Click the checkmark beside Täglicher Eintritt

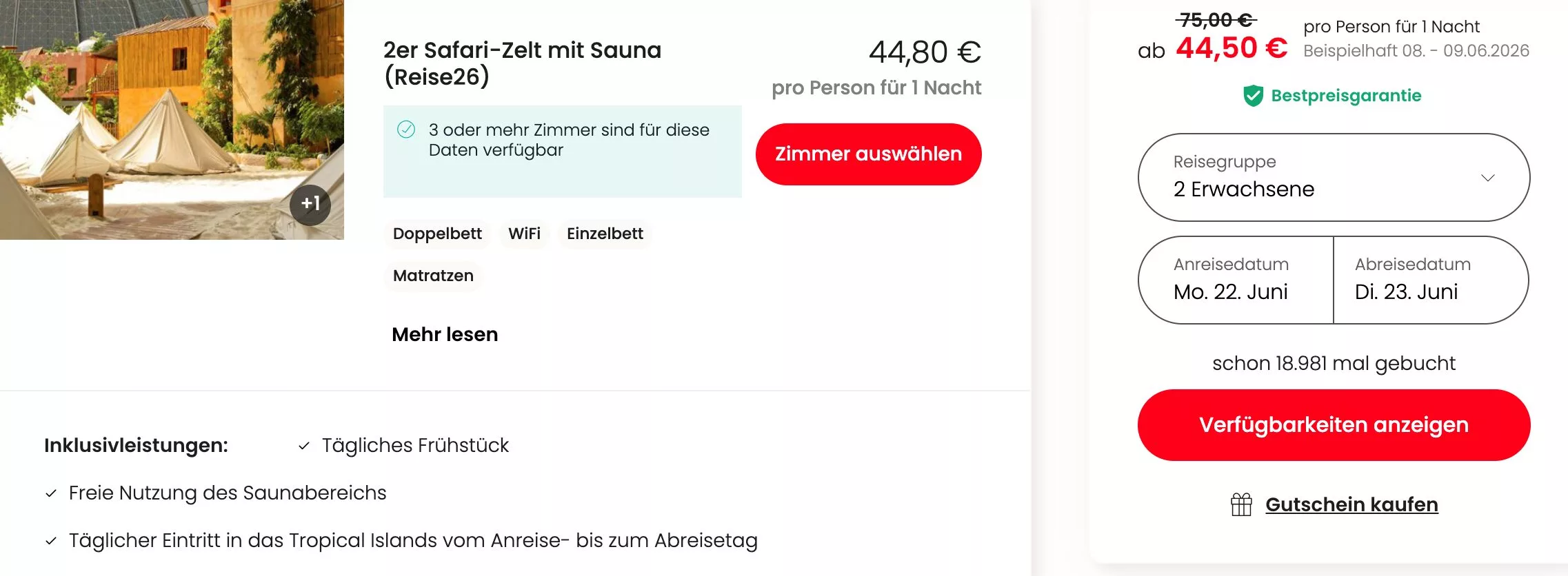[51, 541]
